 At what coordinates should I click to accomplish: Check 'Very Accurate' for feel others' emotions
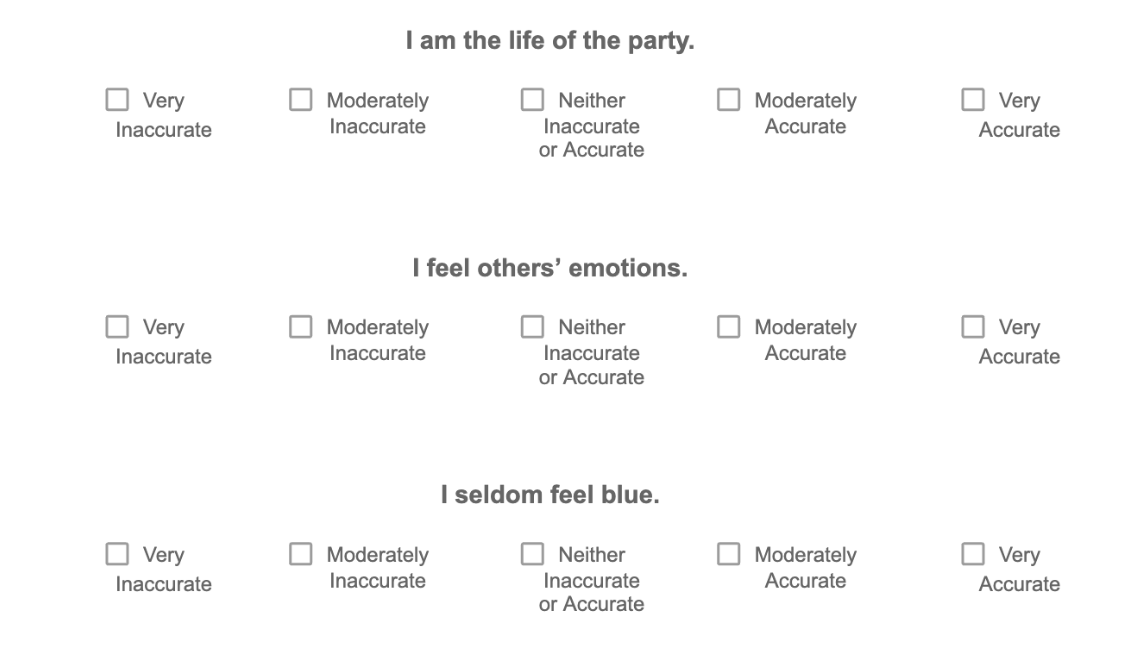click(x=973, y=327)
